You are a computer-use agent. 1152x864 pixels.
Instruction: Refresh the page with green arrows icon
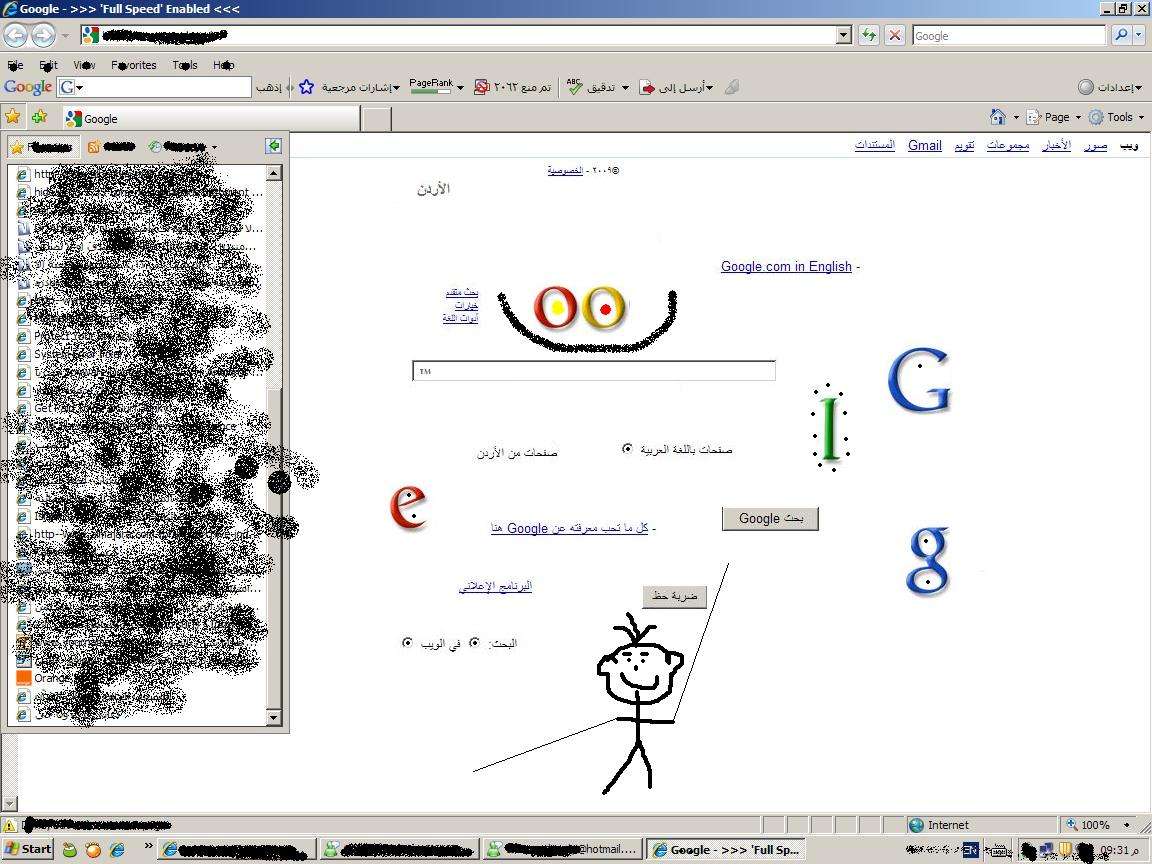click(x=869, y=35)
